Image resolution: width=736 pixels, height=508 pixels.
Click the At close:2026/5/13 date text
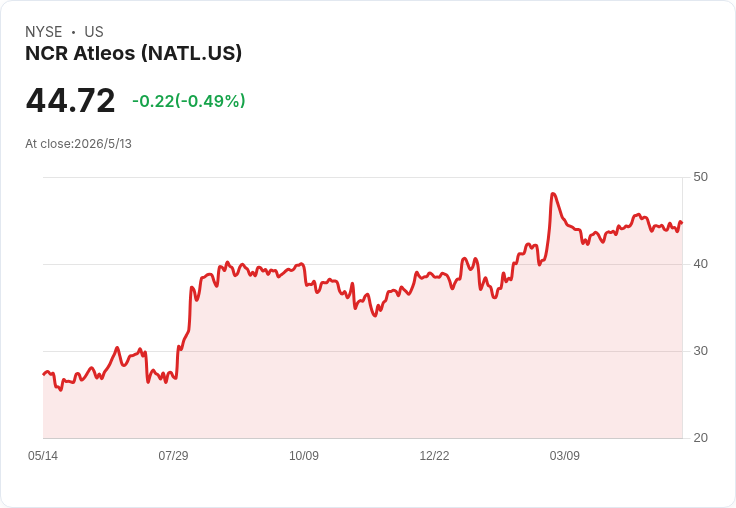[x=78, y=144]
